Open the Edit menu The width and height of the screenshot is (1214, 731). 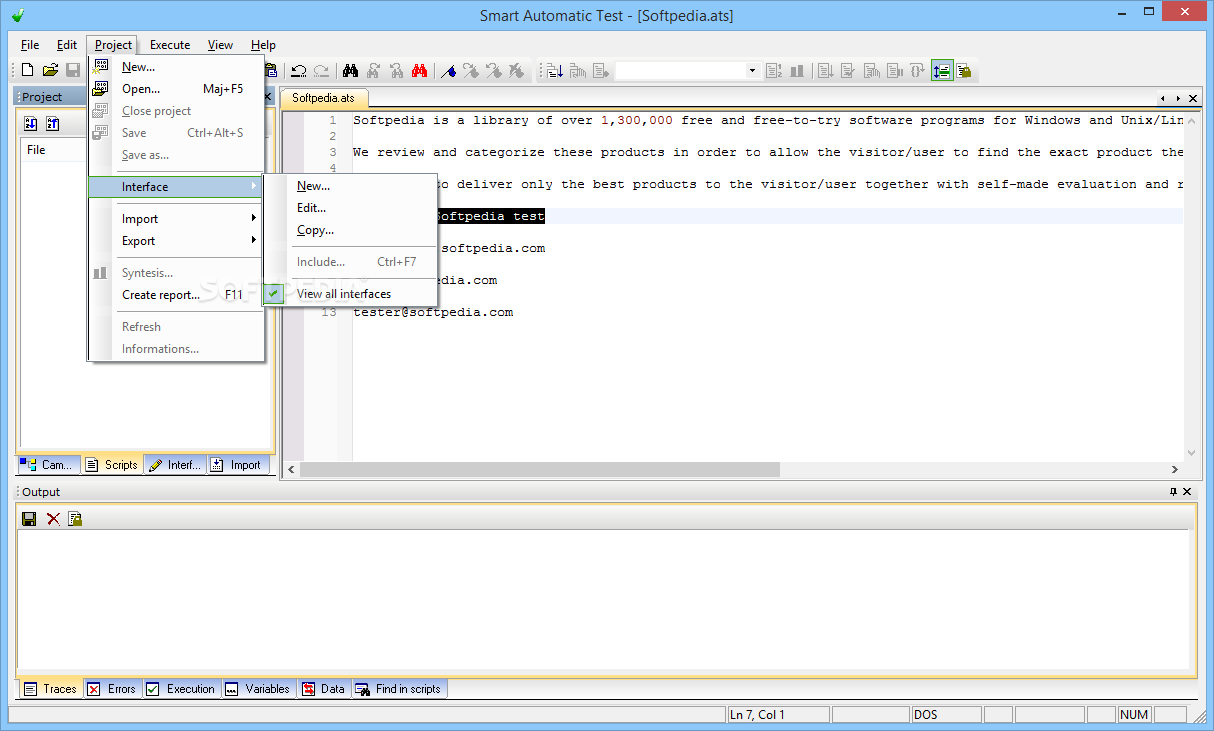pos(66,45)
